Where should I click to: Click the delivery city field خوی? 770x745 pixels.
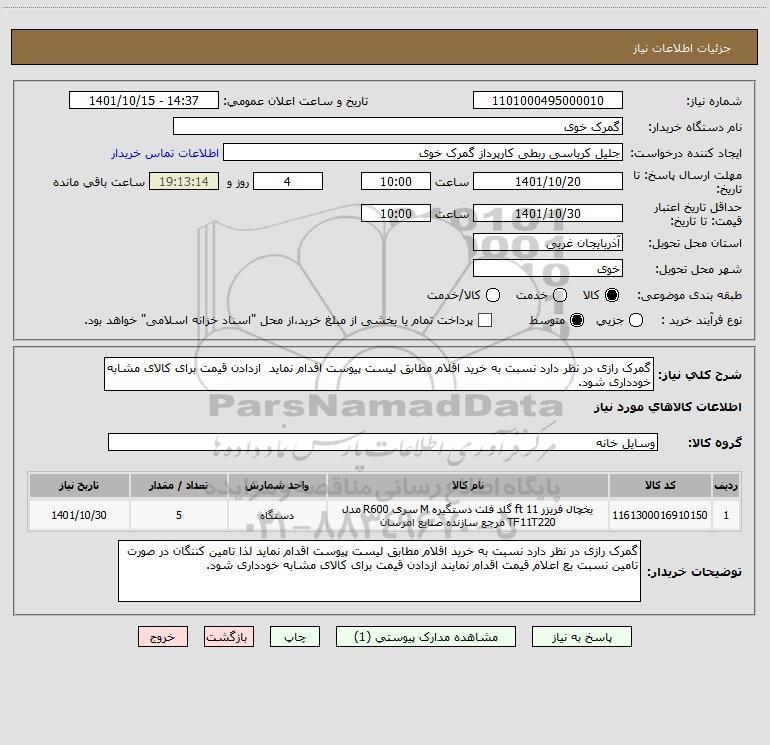[548, 268]
